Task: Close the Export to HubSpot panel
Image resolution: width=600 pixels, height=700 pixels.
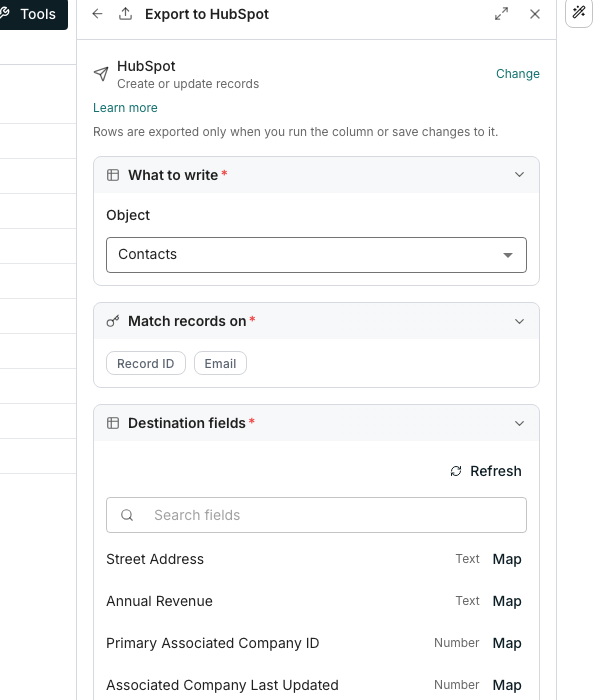Action: pos(535,14)
